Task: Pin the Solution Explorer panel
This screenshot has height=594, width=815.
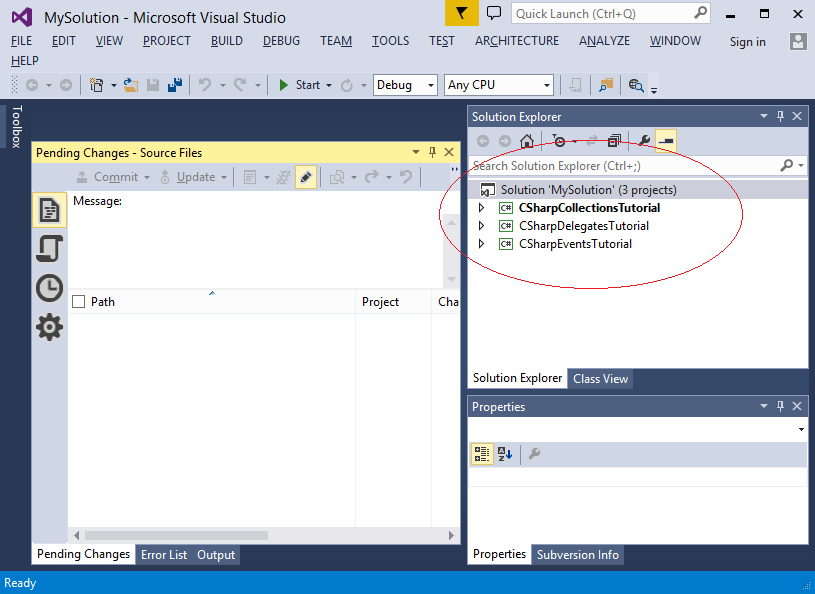Action: pyautogui.click(x=780, y=116)
